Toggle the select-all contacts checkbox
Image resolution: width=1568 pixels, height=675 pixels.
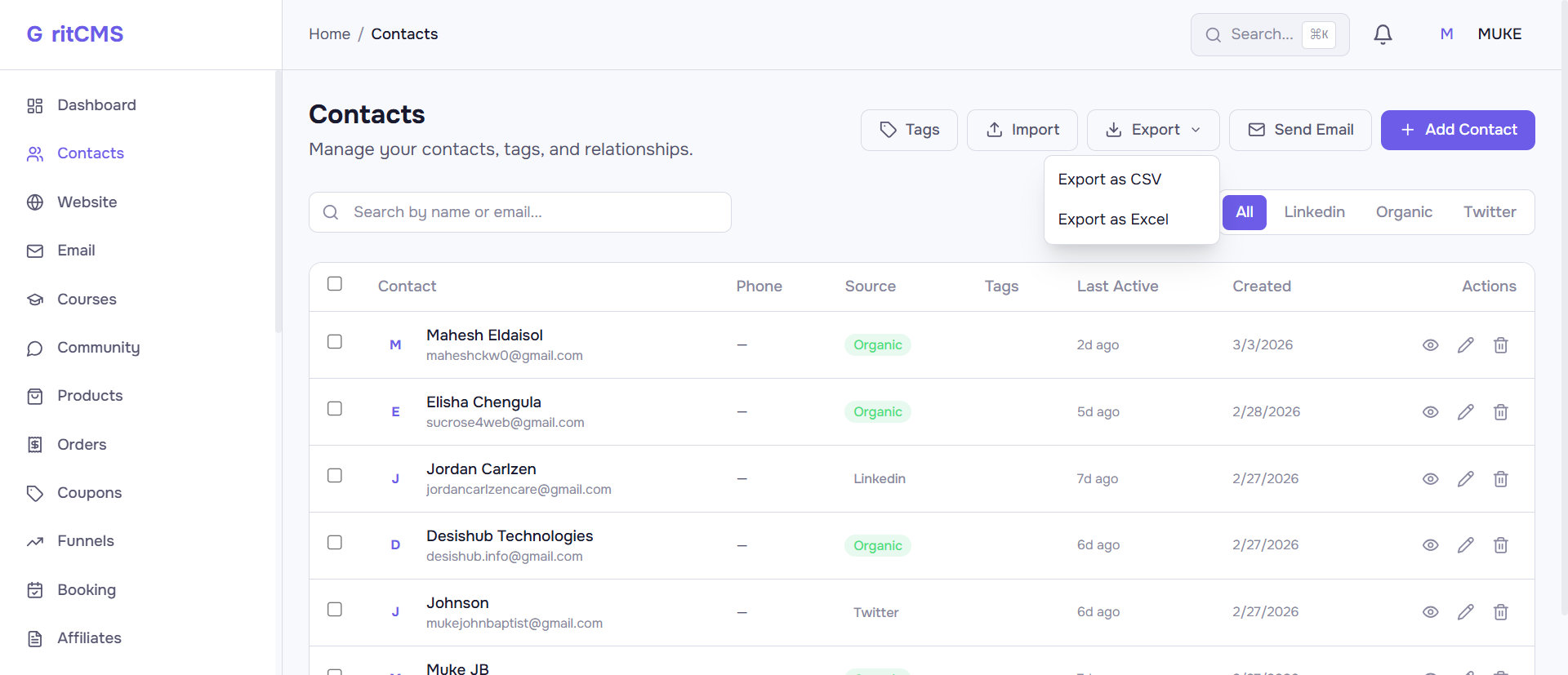tap(335, 284)
